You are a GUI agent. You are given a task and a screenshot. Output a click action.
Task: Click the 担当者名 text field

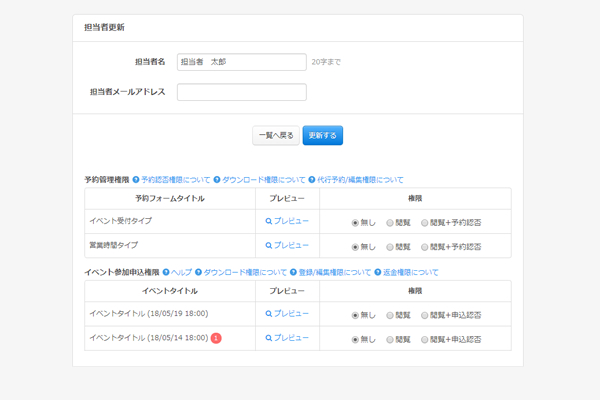coord(241,62)
